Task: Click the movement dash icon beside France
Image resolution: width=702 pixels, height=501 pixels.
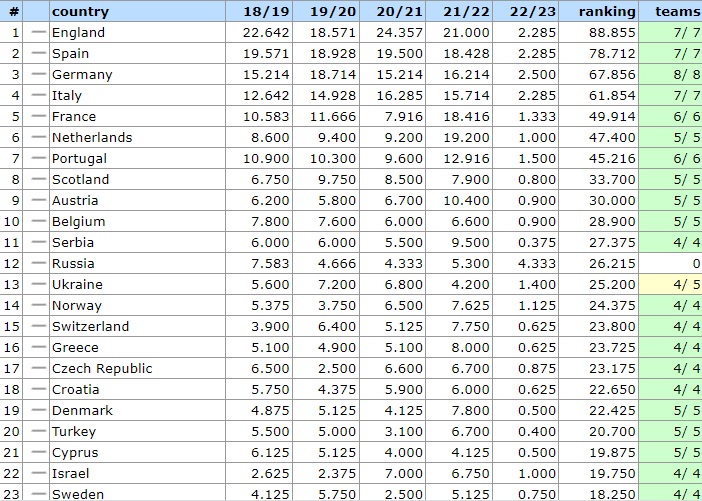Action: tap(39, 117)
